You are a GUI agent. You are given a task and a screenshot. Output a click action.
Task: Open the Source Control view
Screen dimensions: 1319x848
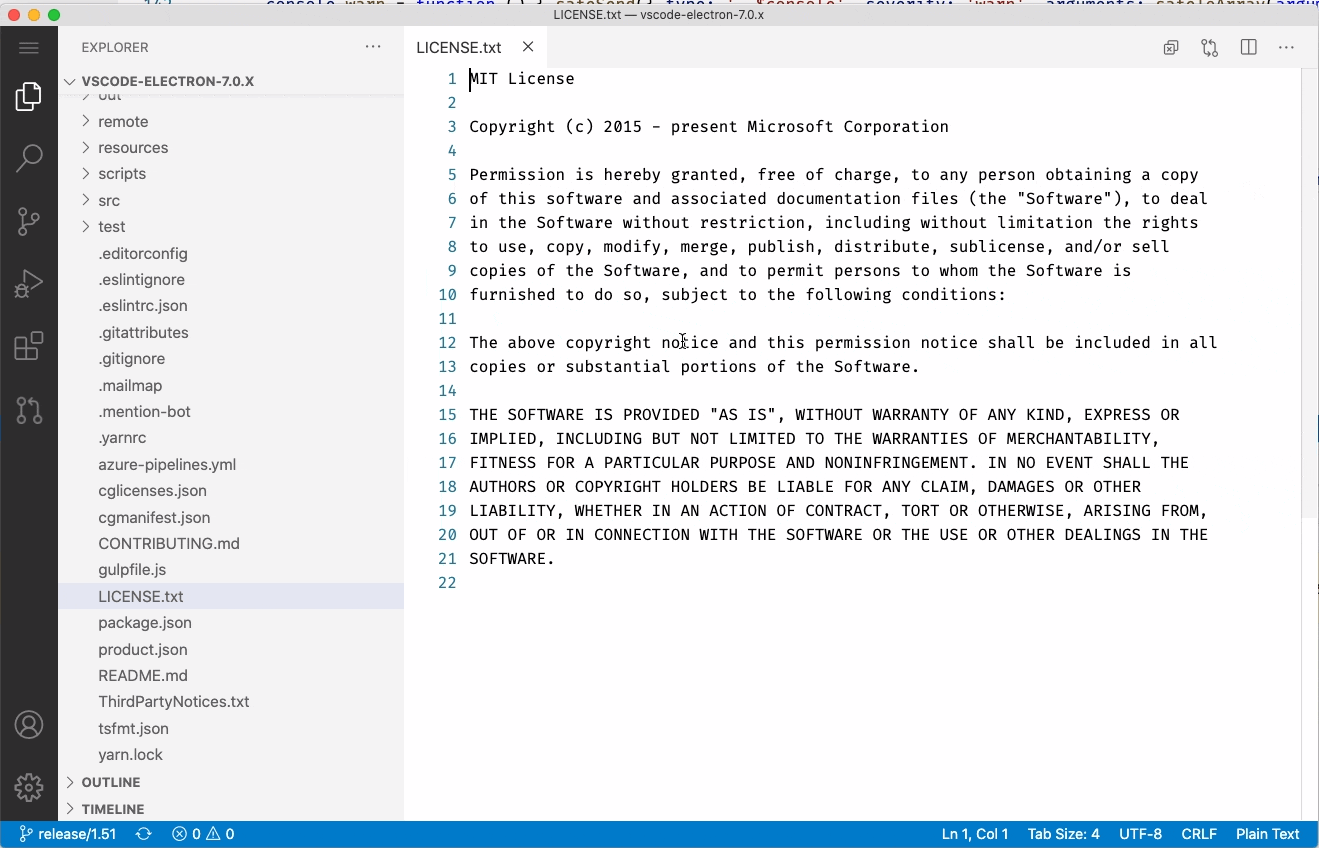coord(29,221)
